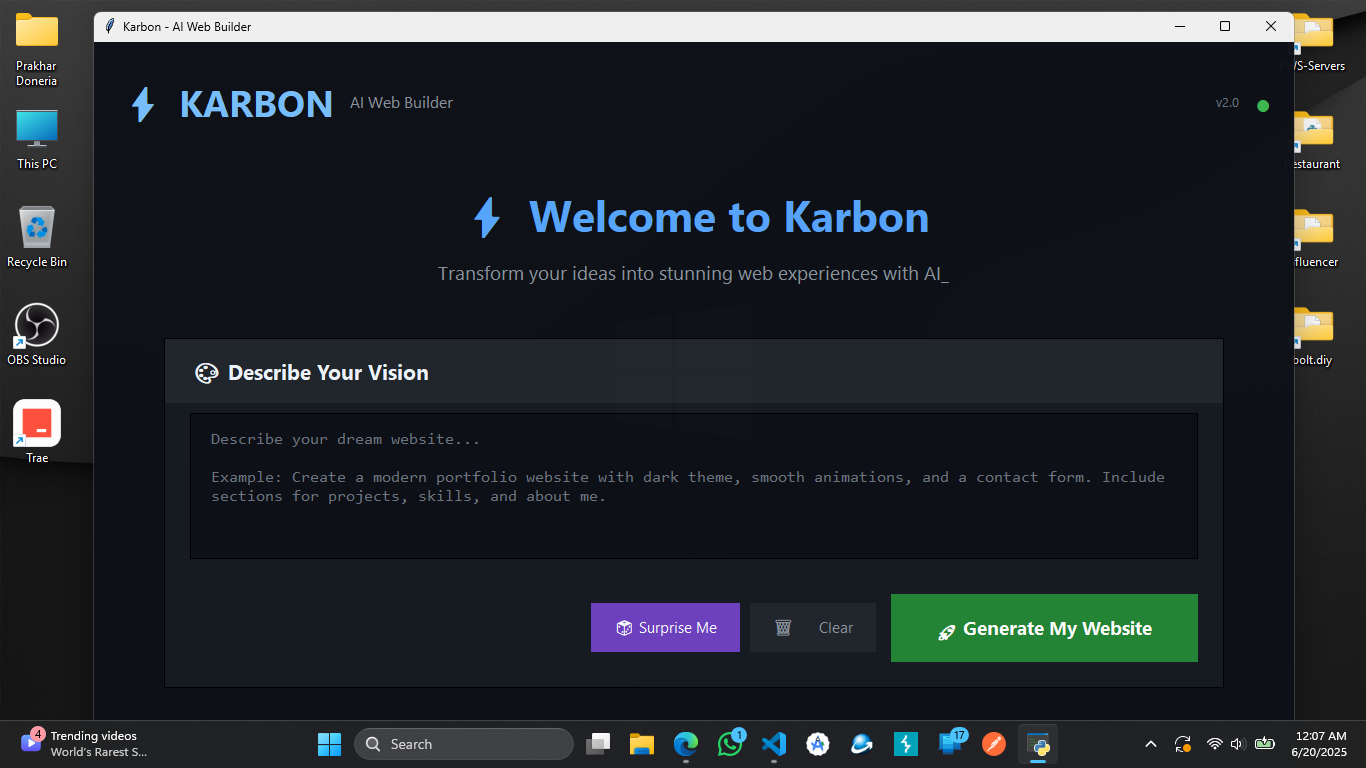The height and width of the screenshot is (768, 1366).
Task: Click the KARBON brand title text
Action: 256,104
